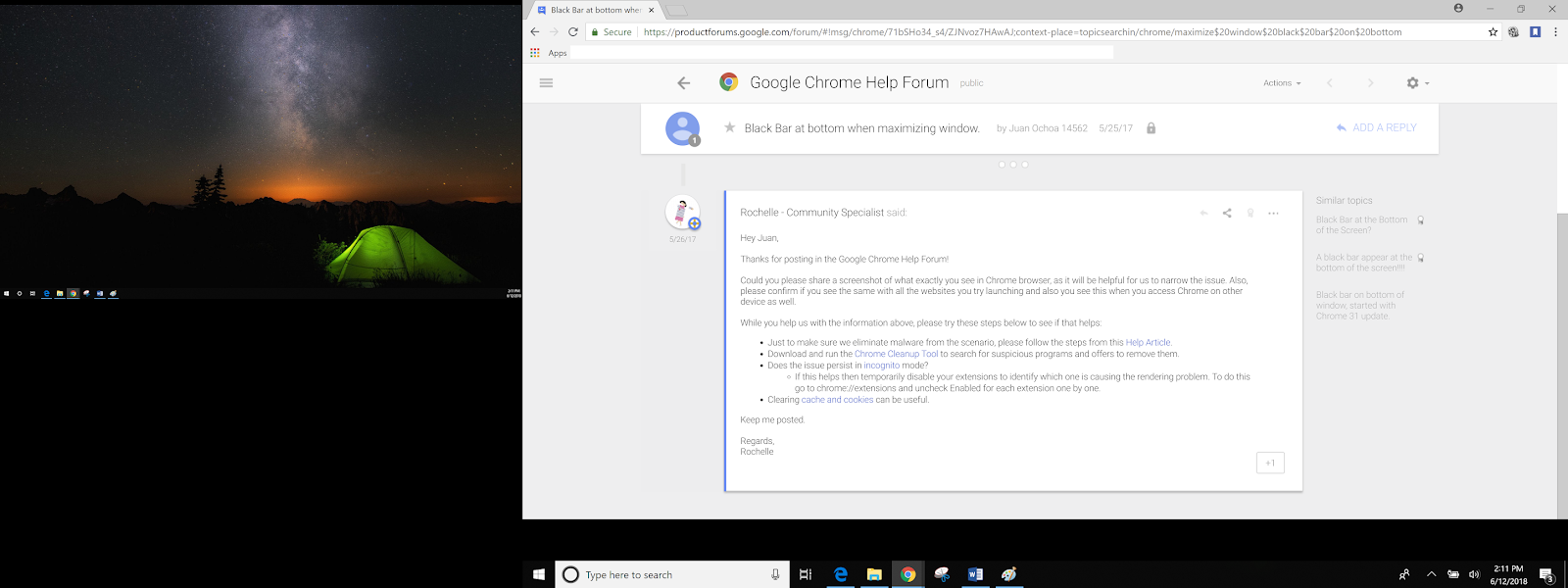1568x588 pixels.
Task: Click ADD A REPLY
Action: click(1377, 127)
